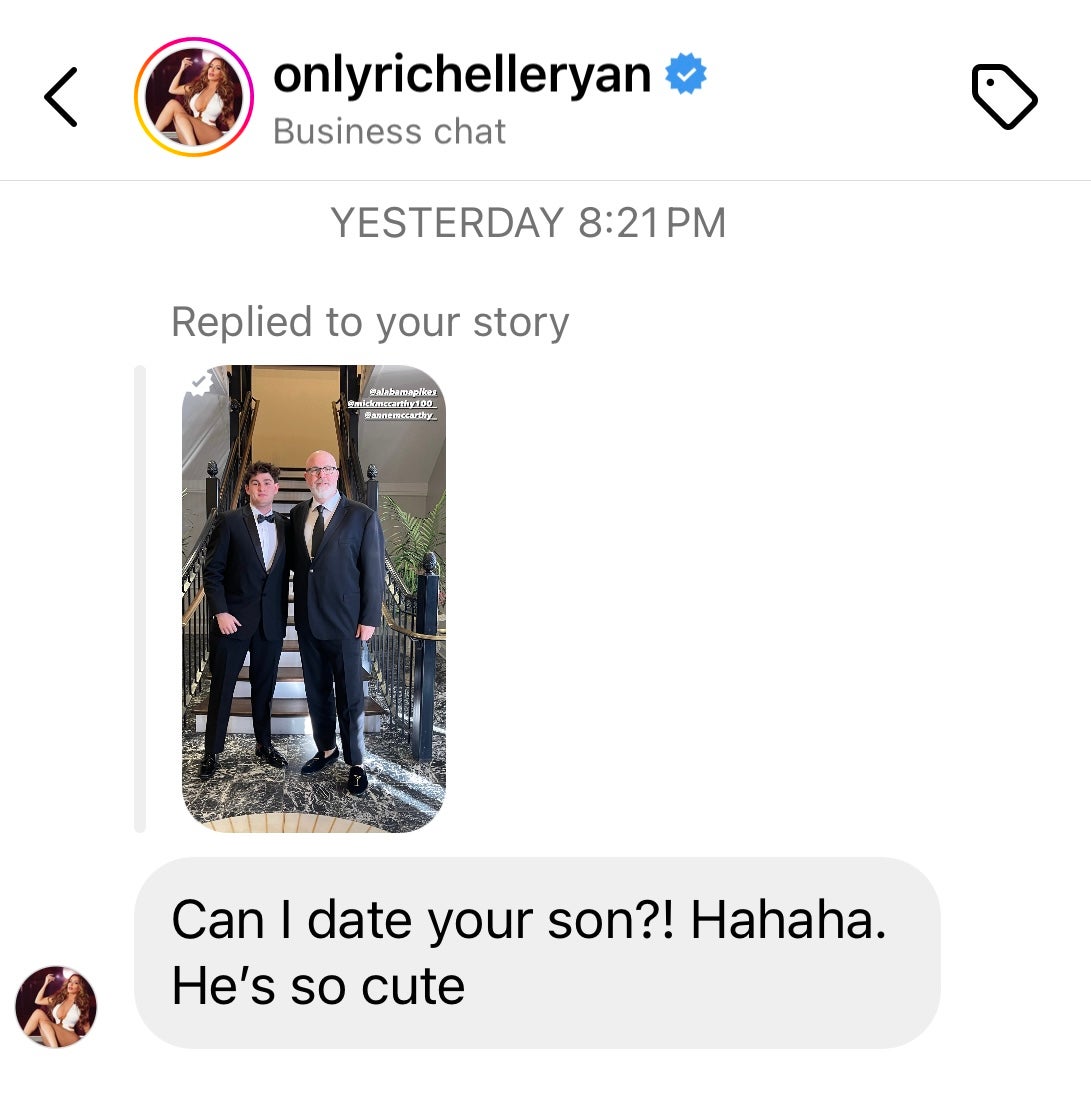
Task: Tap the younger man in story photo
Action: [246, 616]
